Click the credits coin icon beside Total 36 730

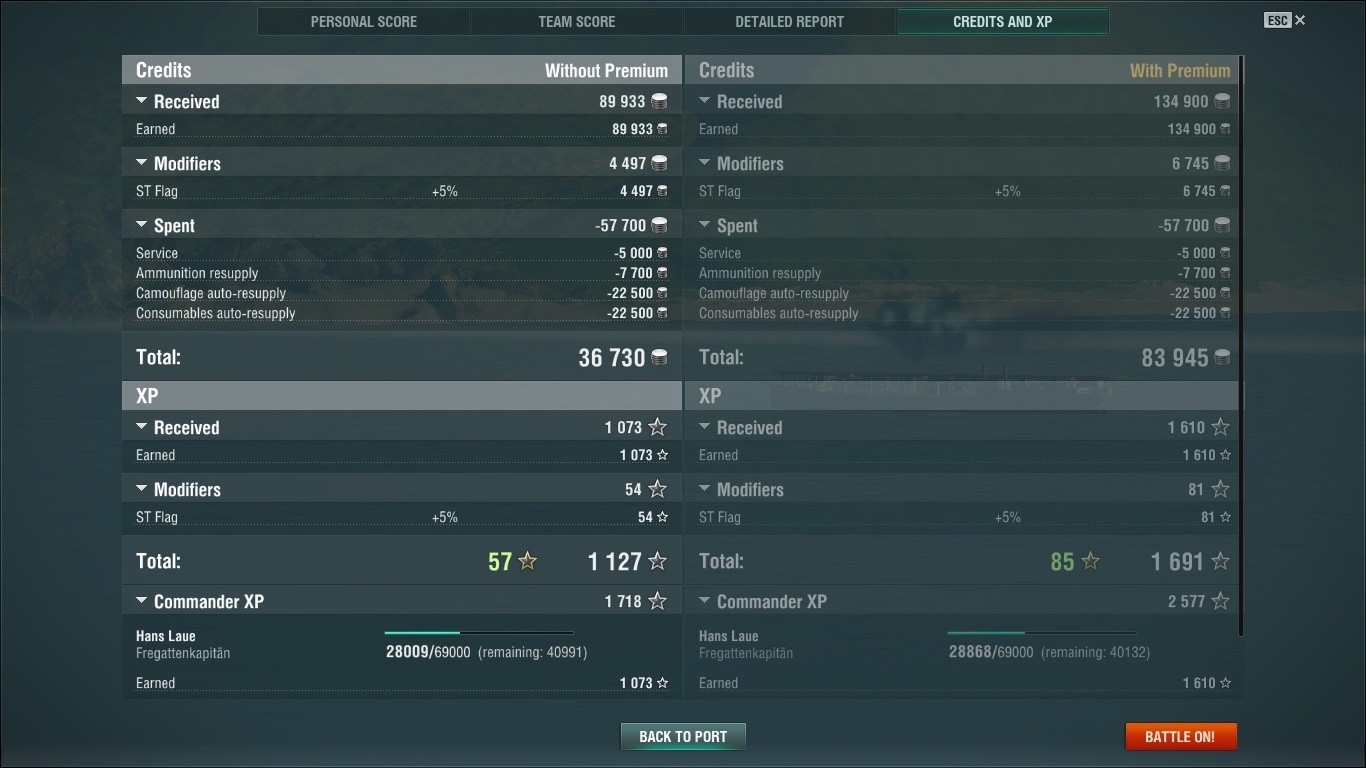(x=659, y=357)
